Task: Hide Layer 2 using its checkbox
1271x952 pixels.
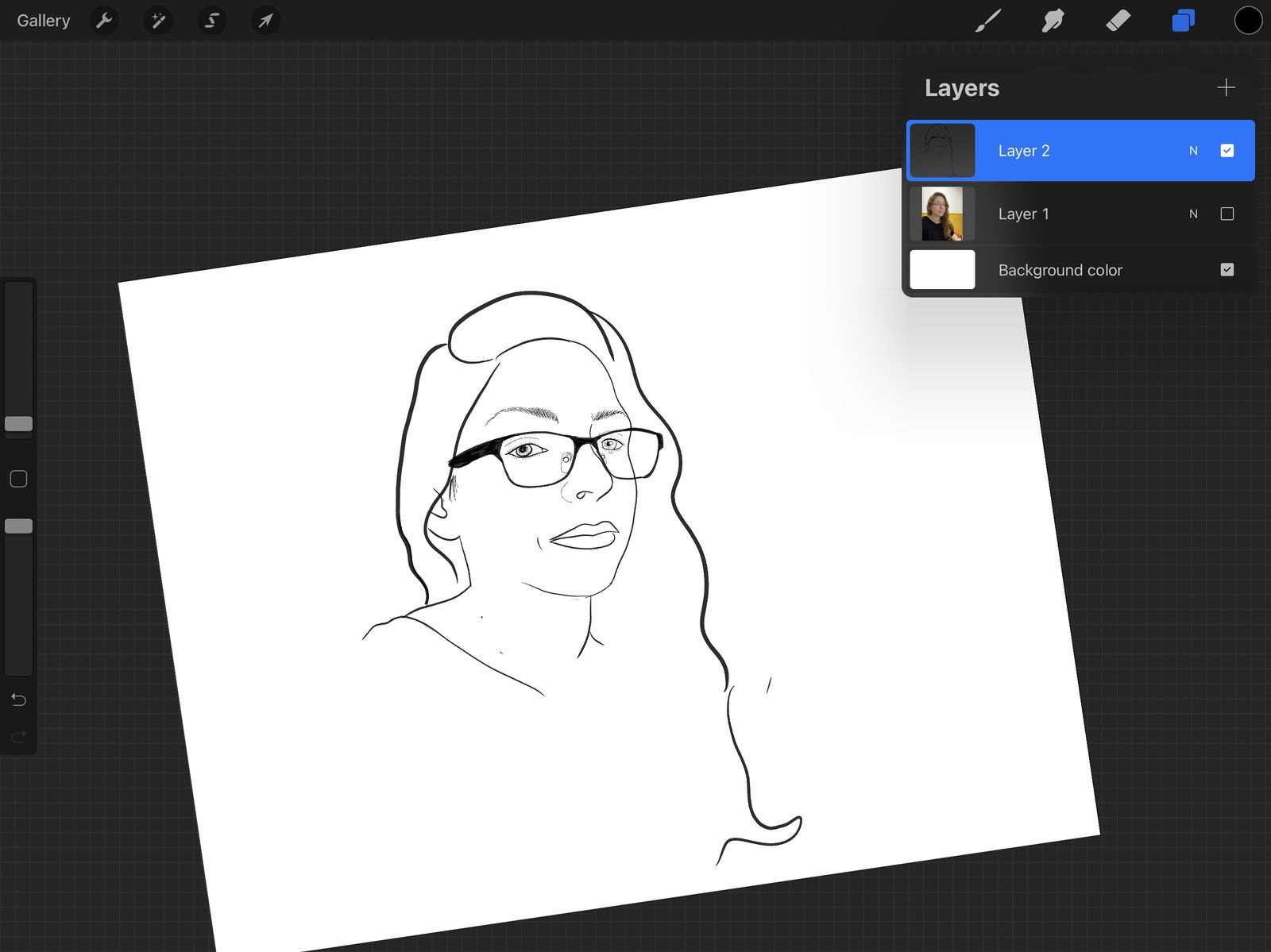Action: [1227, 151]
